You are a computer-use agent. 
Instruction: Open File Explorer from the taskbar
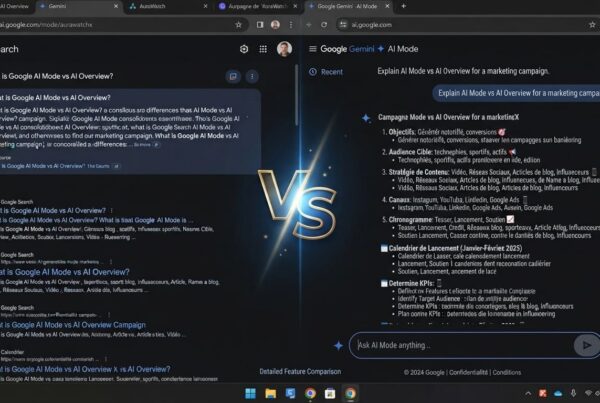click(x=271, y=393)
